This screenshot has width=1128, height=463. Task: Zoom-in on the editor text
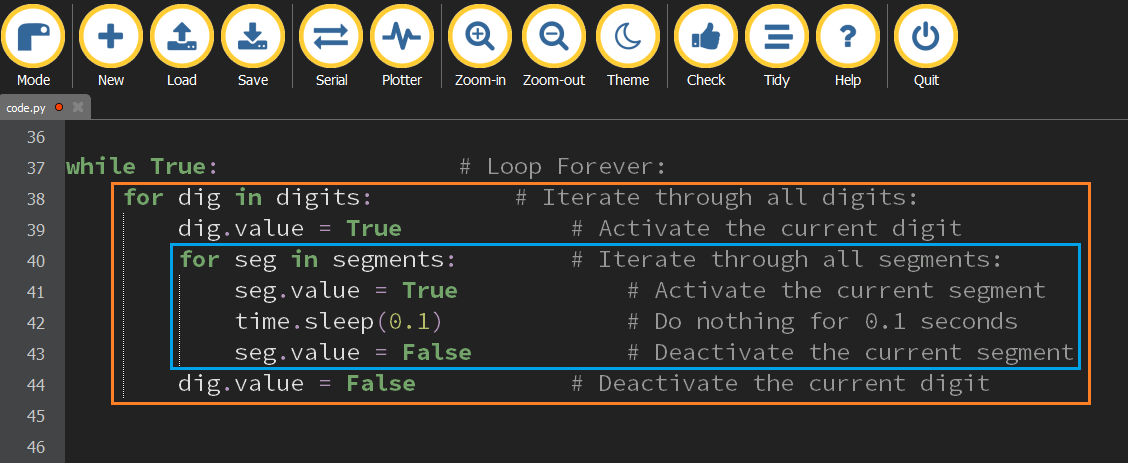(x=480, y=37)
